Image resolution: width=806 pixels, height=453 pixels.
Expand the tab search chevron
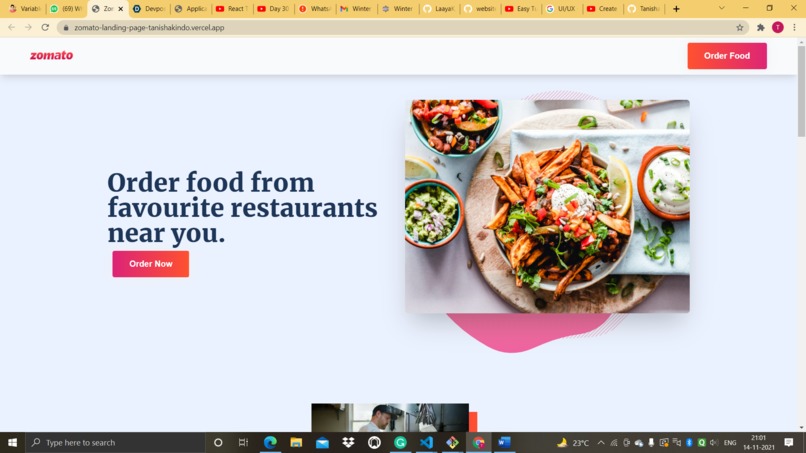tap(722, 8)
